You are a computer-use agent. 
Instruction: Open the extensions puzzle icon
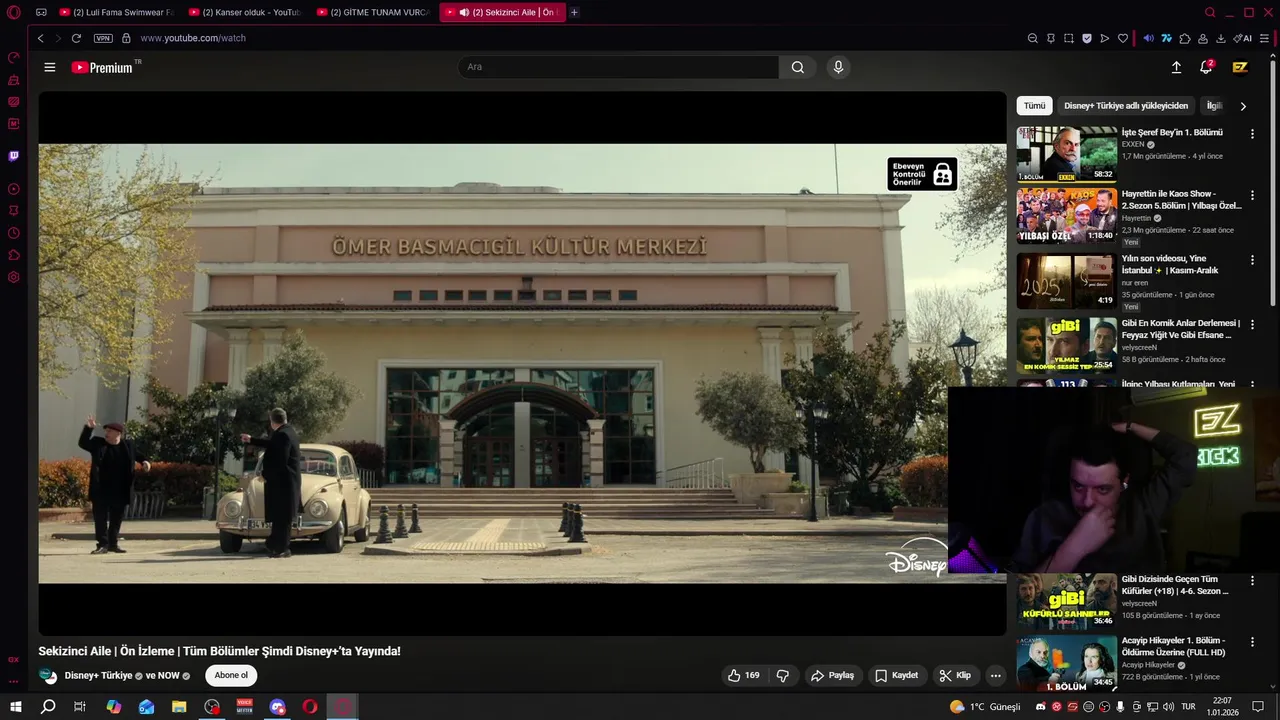(x=1185, y=38)
